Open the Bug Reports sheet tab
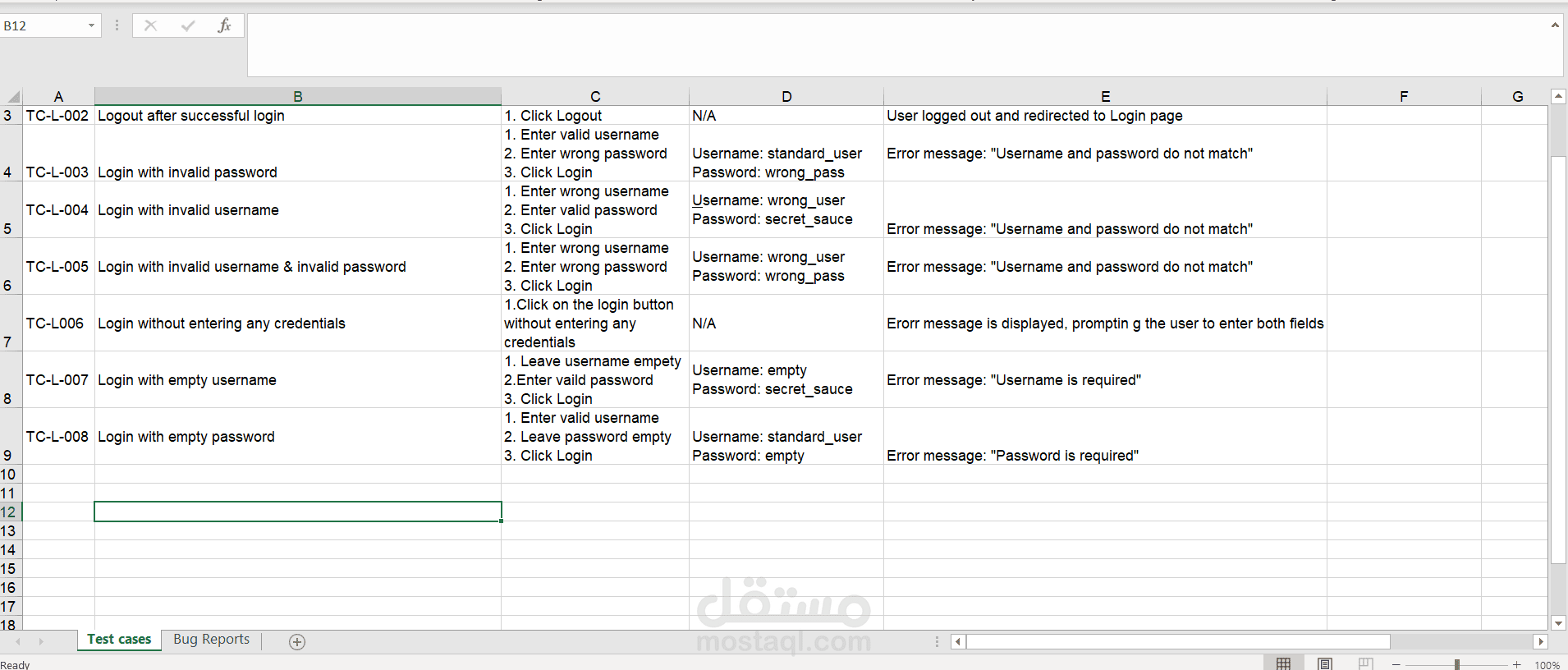The width and height of the screenshot is (1568, 670). [211, 640]
